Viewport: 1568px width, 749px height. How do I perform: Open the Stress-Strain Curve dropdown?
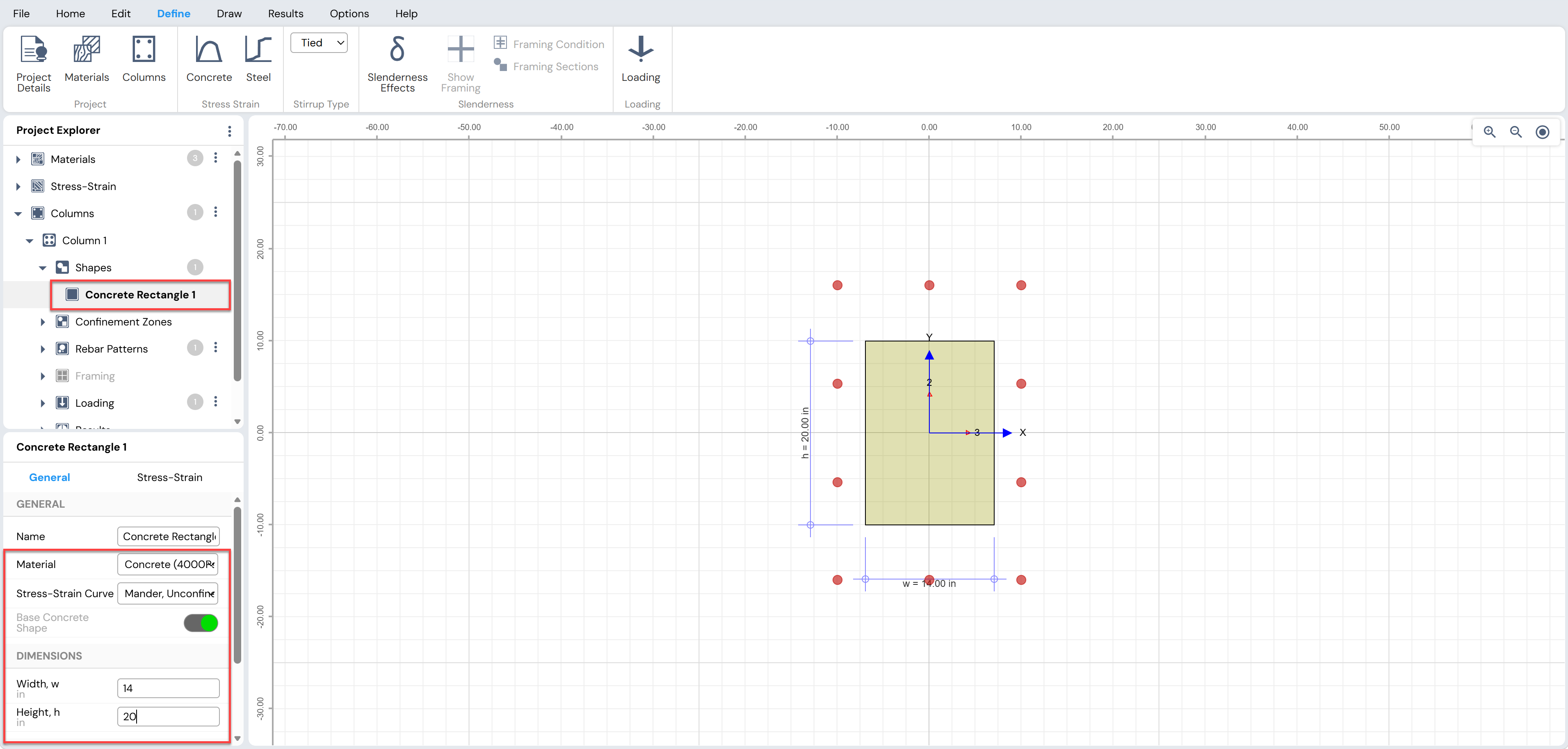[168, 594]
